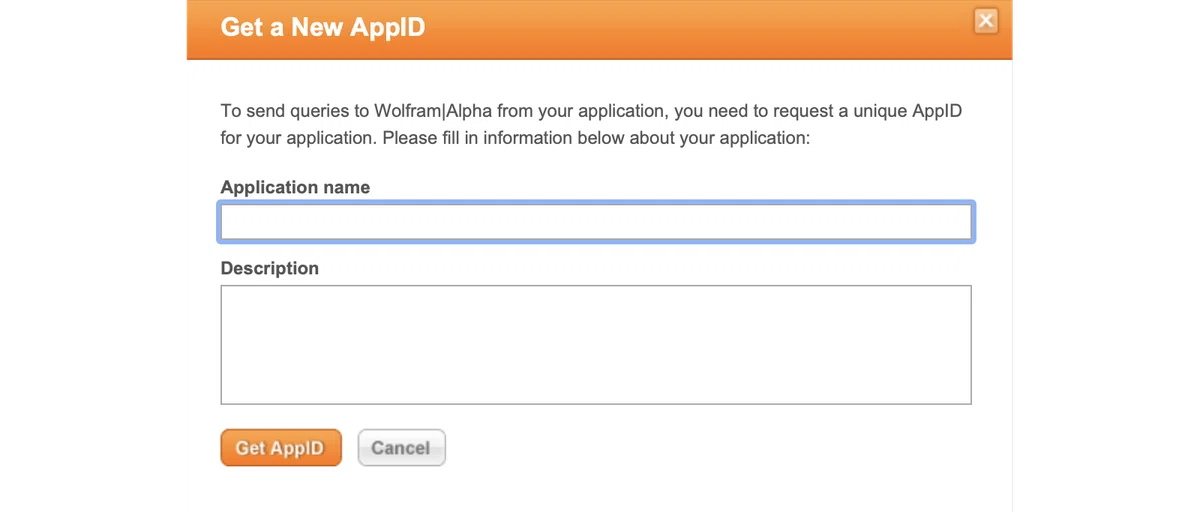Select the Description field label
Viewport: 1200px width, 512px height.
pos(270,268)
